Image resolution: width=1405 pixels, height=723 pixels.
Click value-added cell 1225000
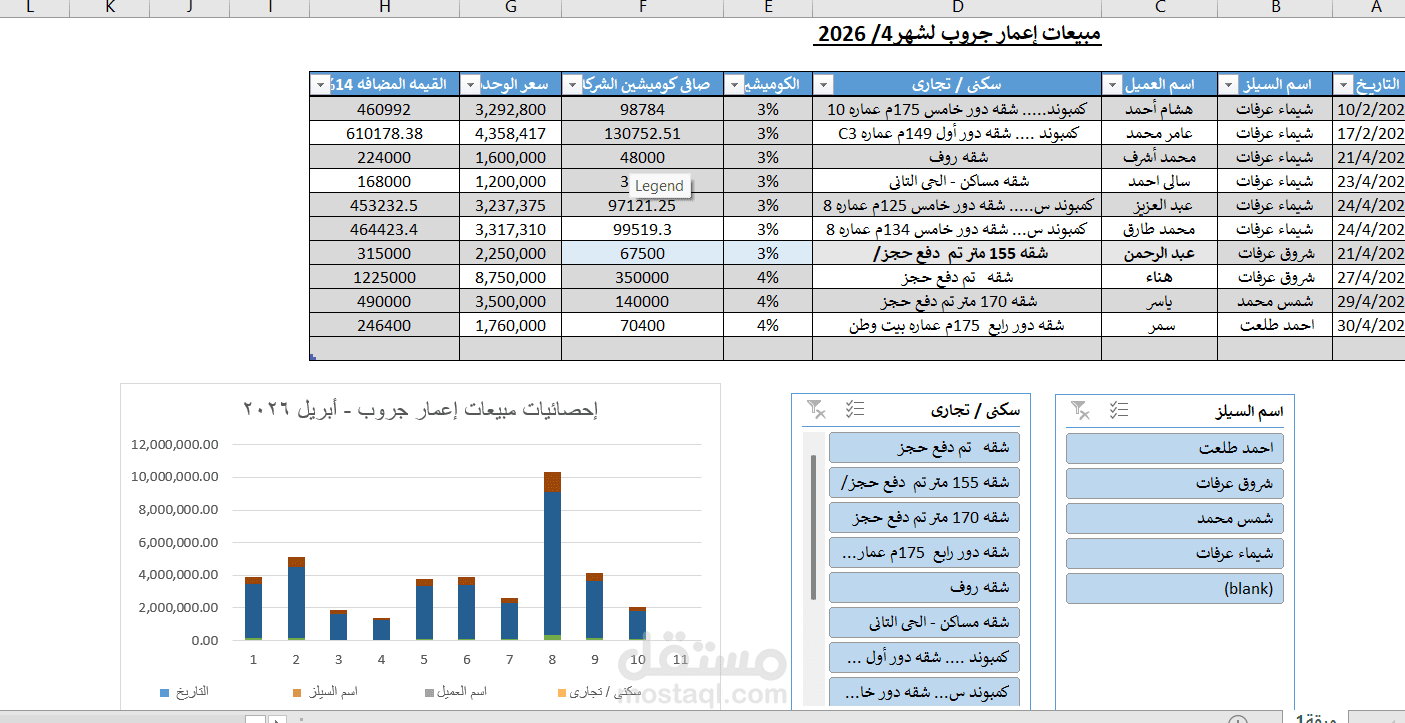(385, 277)
